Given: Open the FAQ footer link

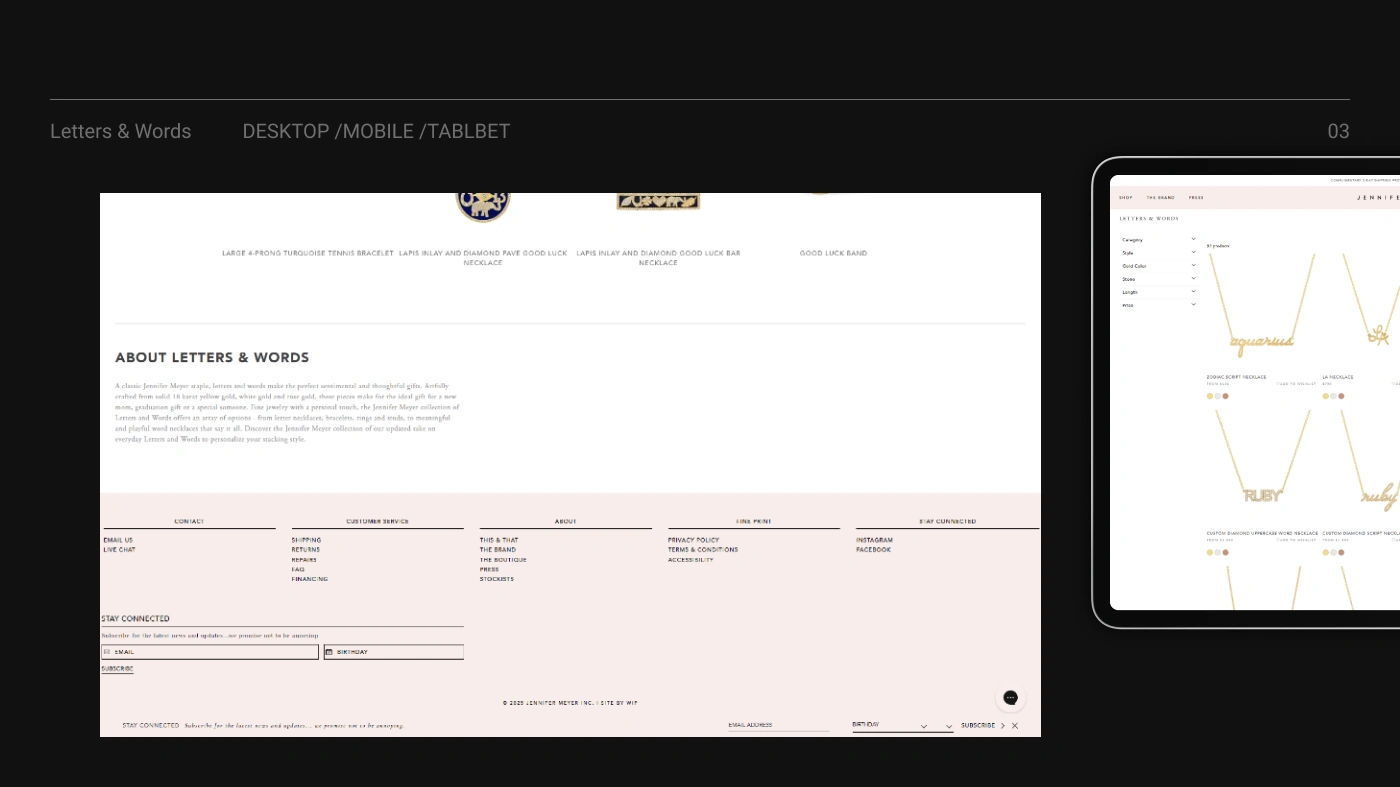Looking at the screenshot, I should click(x=298, y=569).
